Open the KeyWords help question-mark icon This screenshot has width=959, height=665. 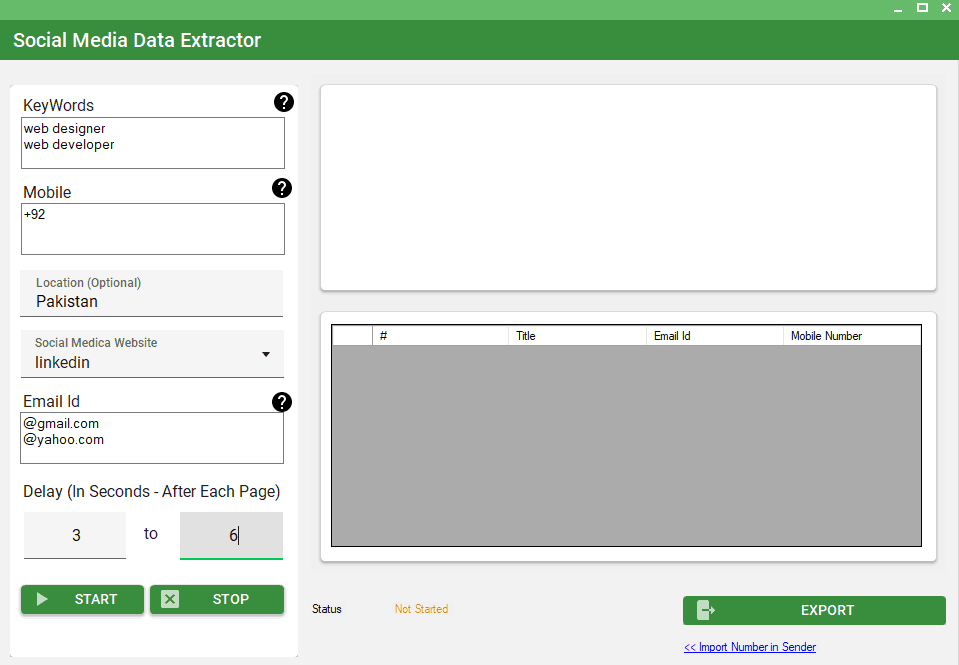284,102
